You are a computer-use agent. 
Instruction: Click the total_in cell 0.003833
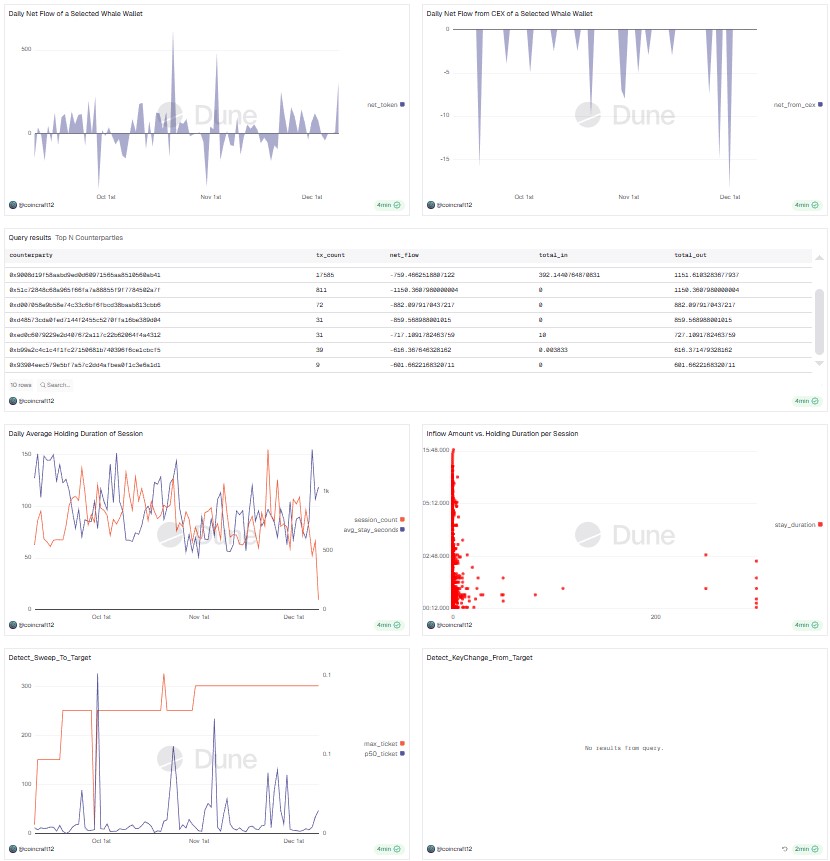pos(553,350)
